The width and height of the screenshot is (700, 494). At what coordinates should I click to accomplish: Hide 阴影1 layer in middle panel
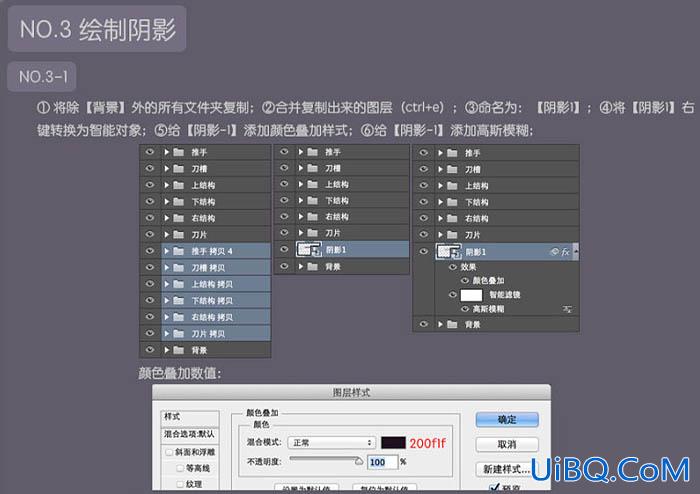point(284,249)
